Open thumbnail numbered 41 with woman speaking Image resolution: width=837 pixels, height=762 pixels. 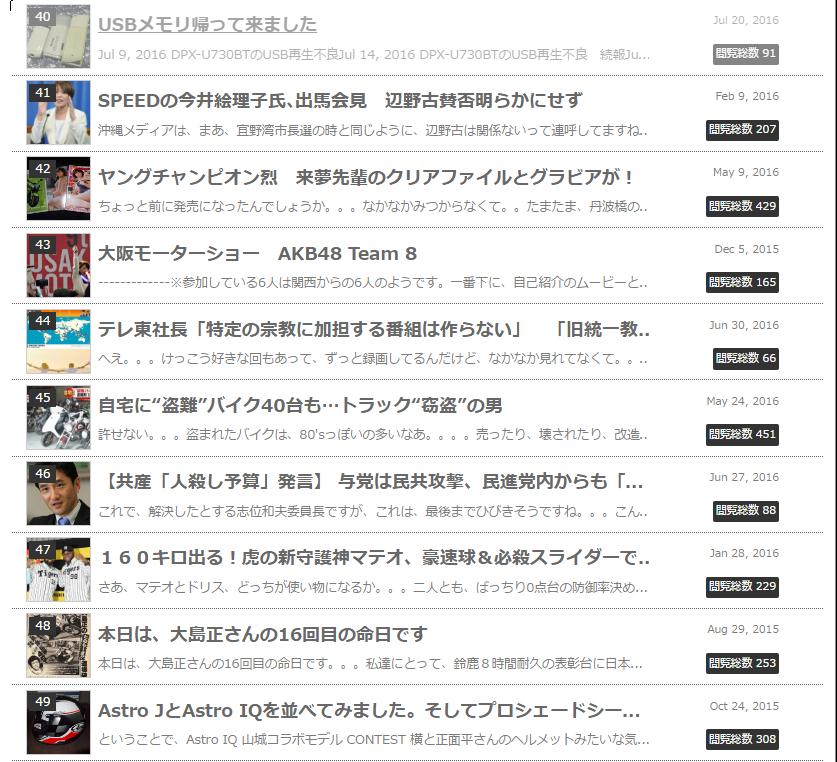click(x=58, y=113)
